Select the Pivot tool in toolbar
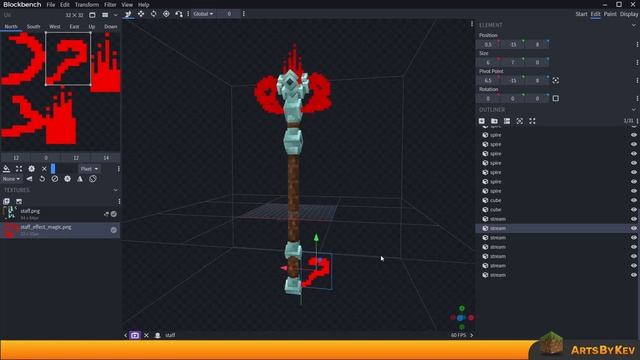This screenshot has height=360, width=640. [166, 14]
